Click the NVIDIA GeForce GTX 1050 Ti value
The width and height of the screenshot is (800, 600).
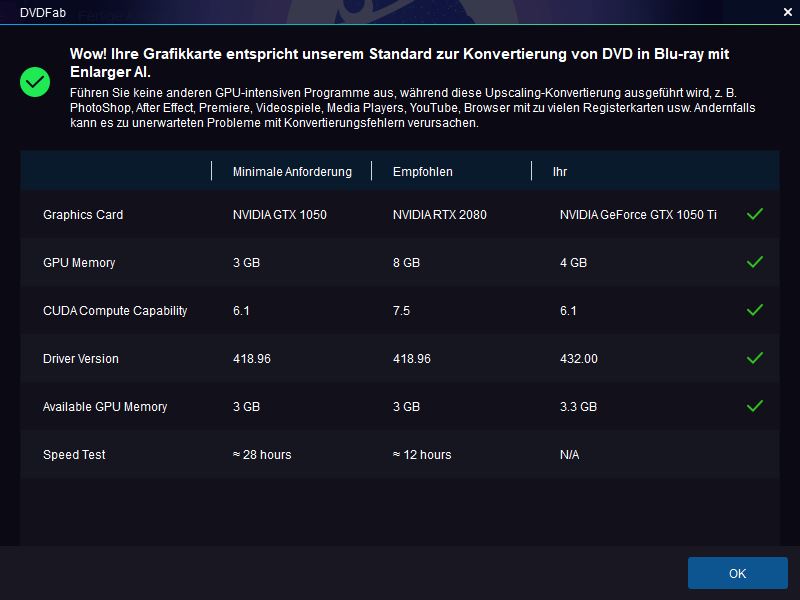(638, 215)
